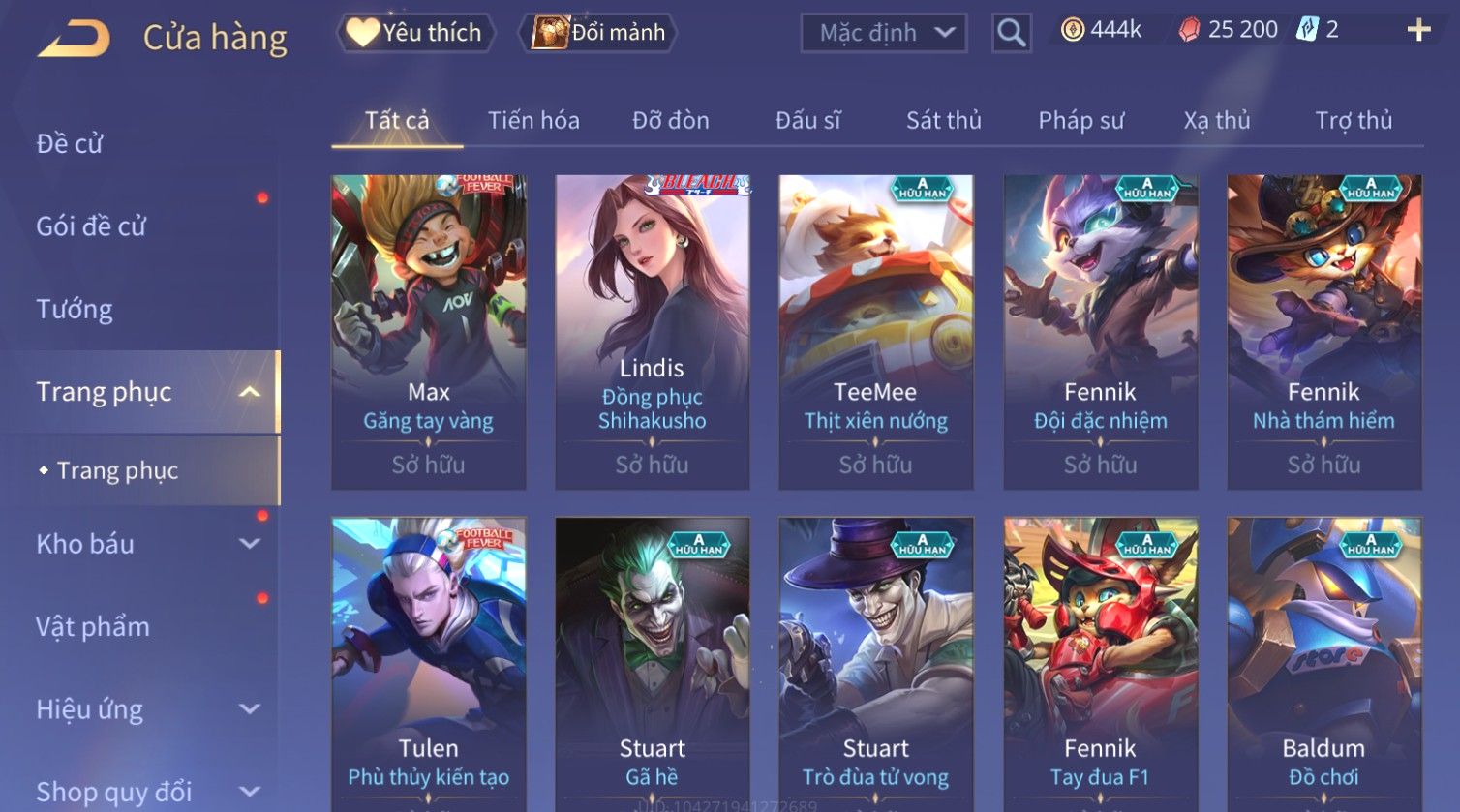The width and height of the screenshot is (1460, 812).
Task: Switch to the Pháp sư tab
Action: [x=1080, y=120]
